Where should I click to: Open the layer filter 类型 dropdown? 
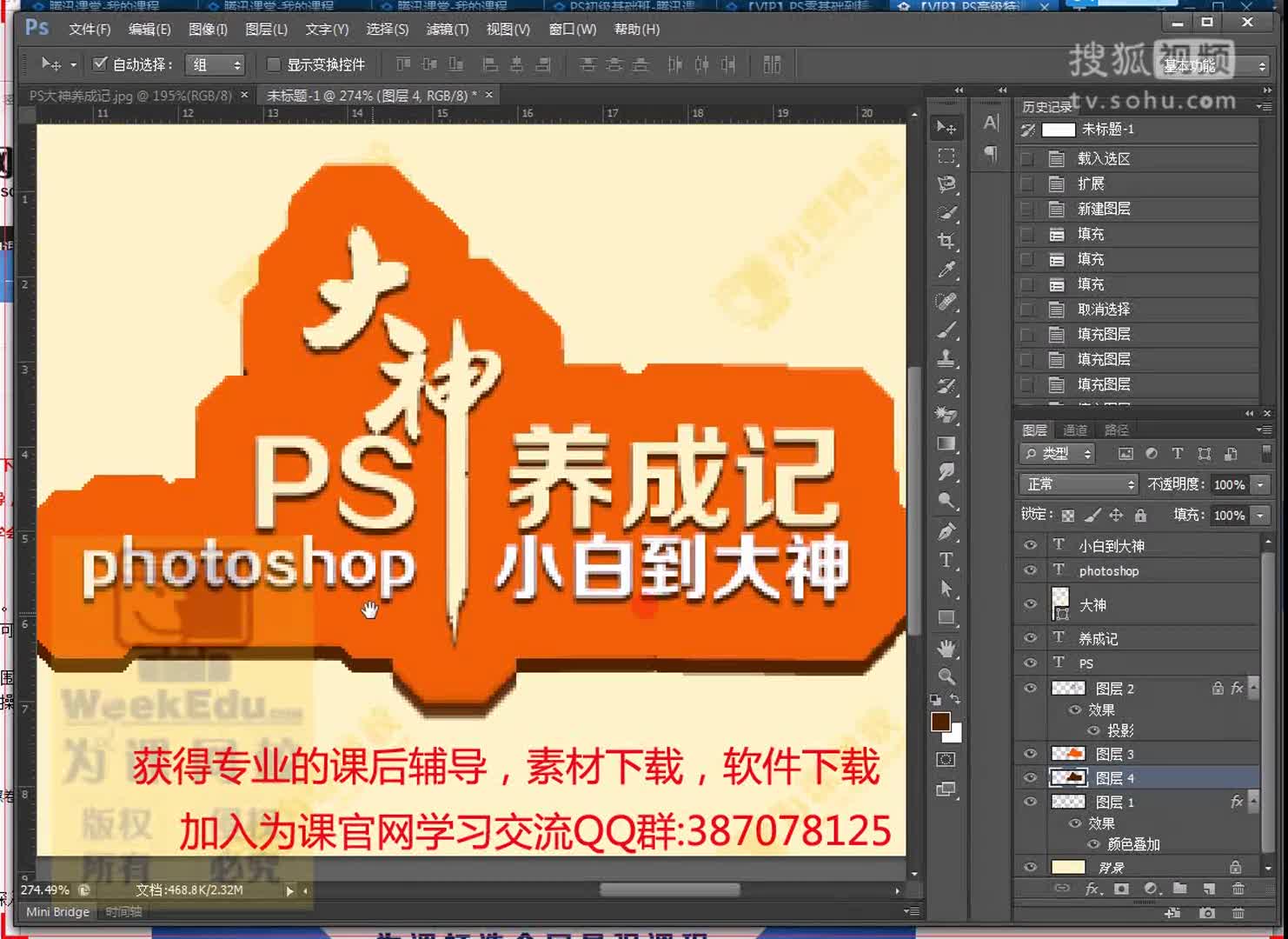click(1058, 454)
